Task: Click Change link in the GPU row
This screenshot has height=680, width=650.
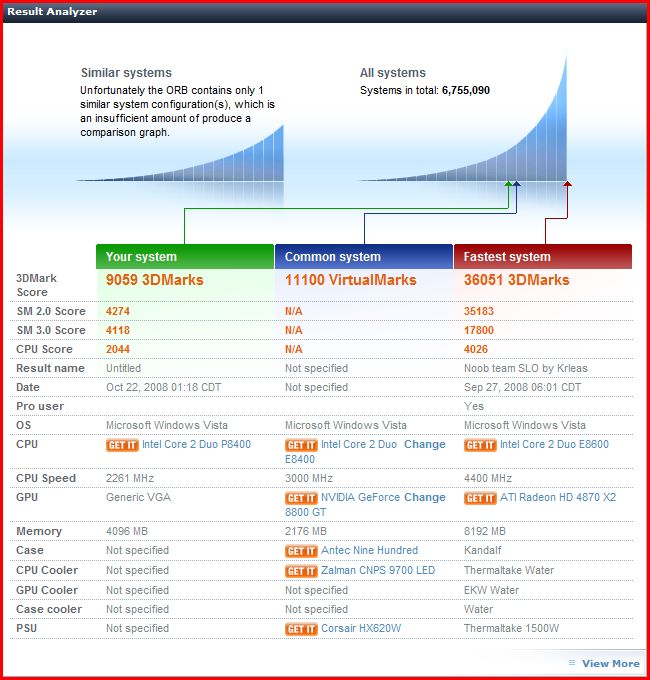Action: point(425,497)
